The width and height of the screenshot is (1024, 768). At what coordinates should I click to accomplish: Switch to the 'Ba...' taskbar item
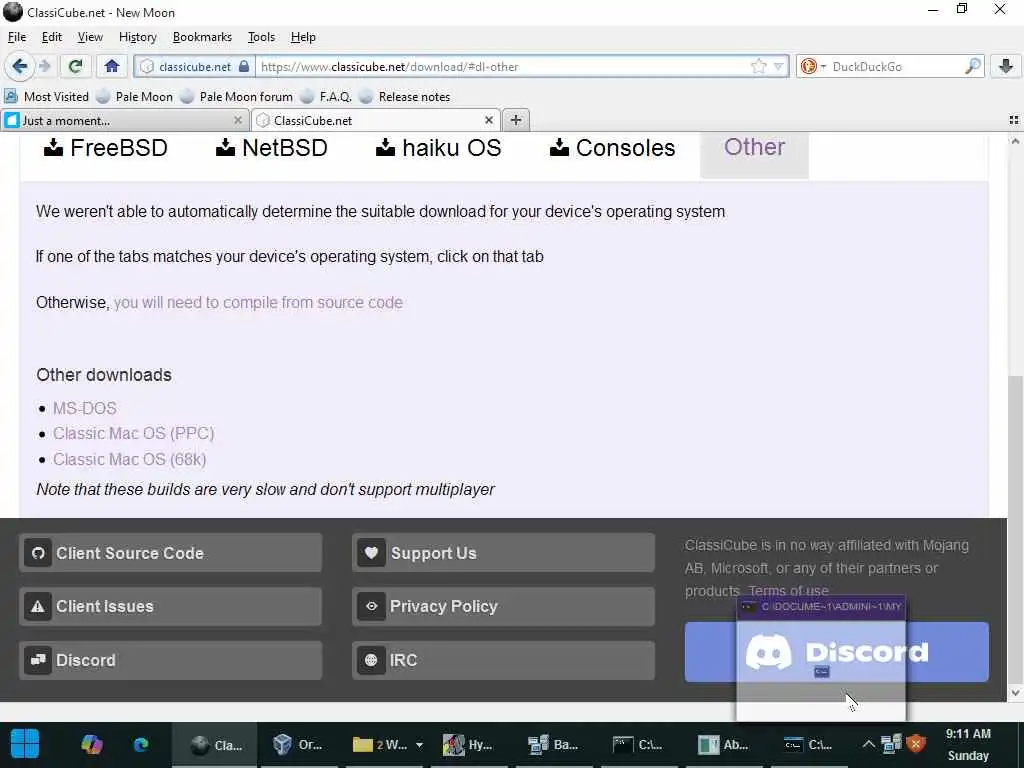point(554,744)
